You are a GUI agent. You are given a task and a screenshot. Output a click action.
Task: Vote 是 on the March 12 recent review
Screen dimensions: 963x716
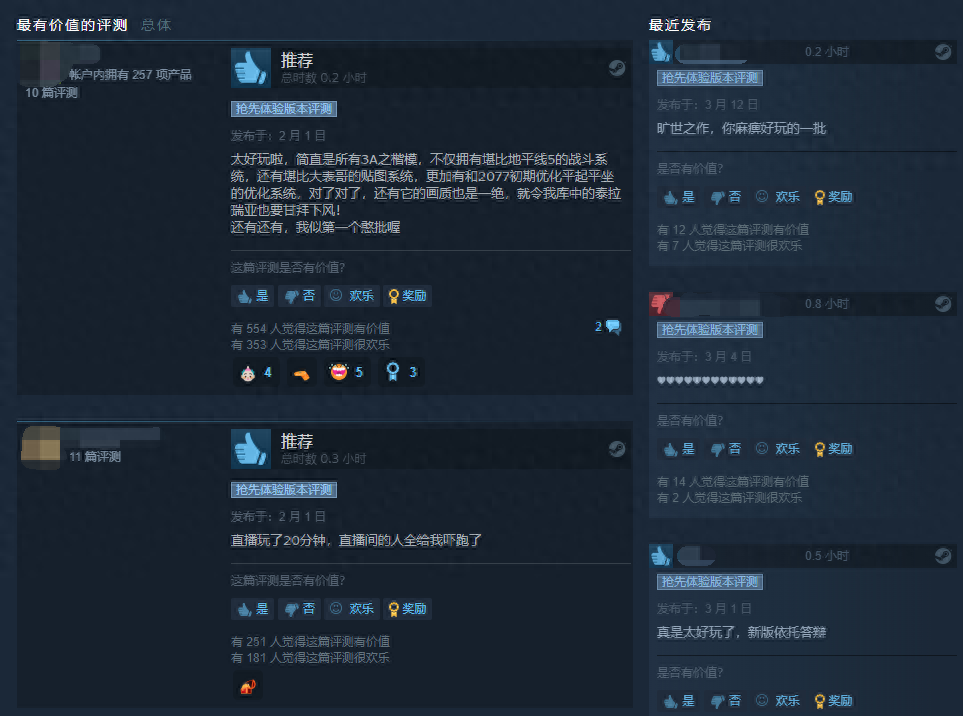click(679, 197)
